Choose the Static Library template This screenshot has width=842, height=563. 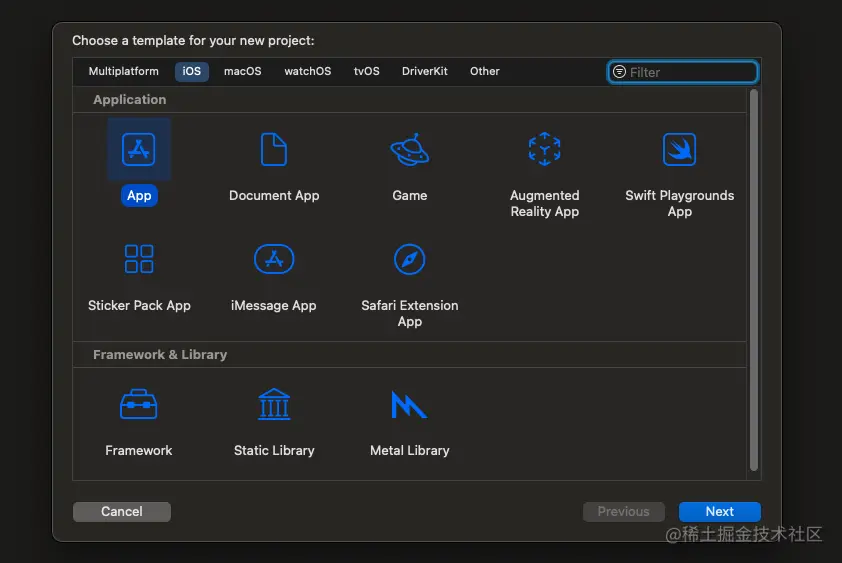pos(274,405)
